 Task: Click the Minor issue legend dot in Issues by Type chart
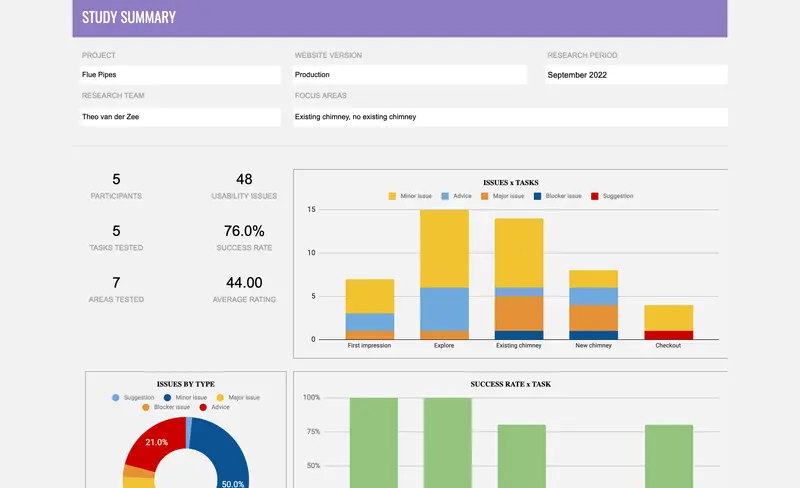[x=167, y=398]
